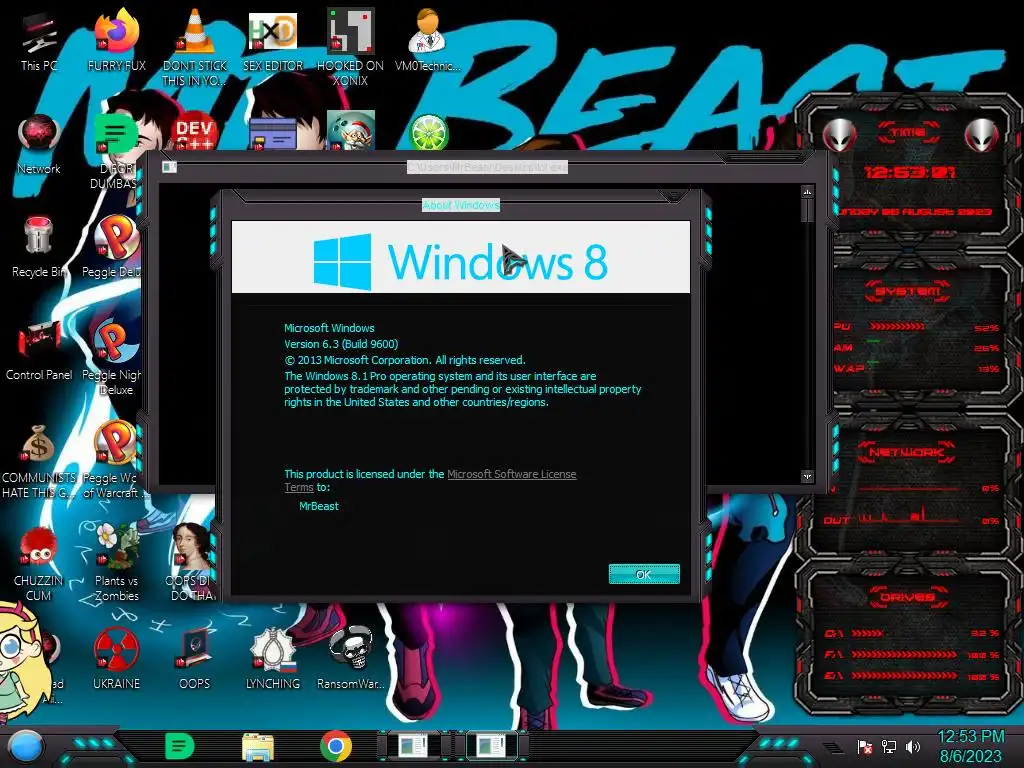
Task: Launch the OOPS laptop shortcut
Action: [195, 658]
